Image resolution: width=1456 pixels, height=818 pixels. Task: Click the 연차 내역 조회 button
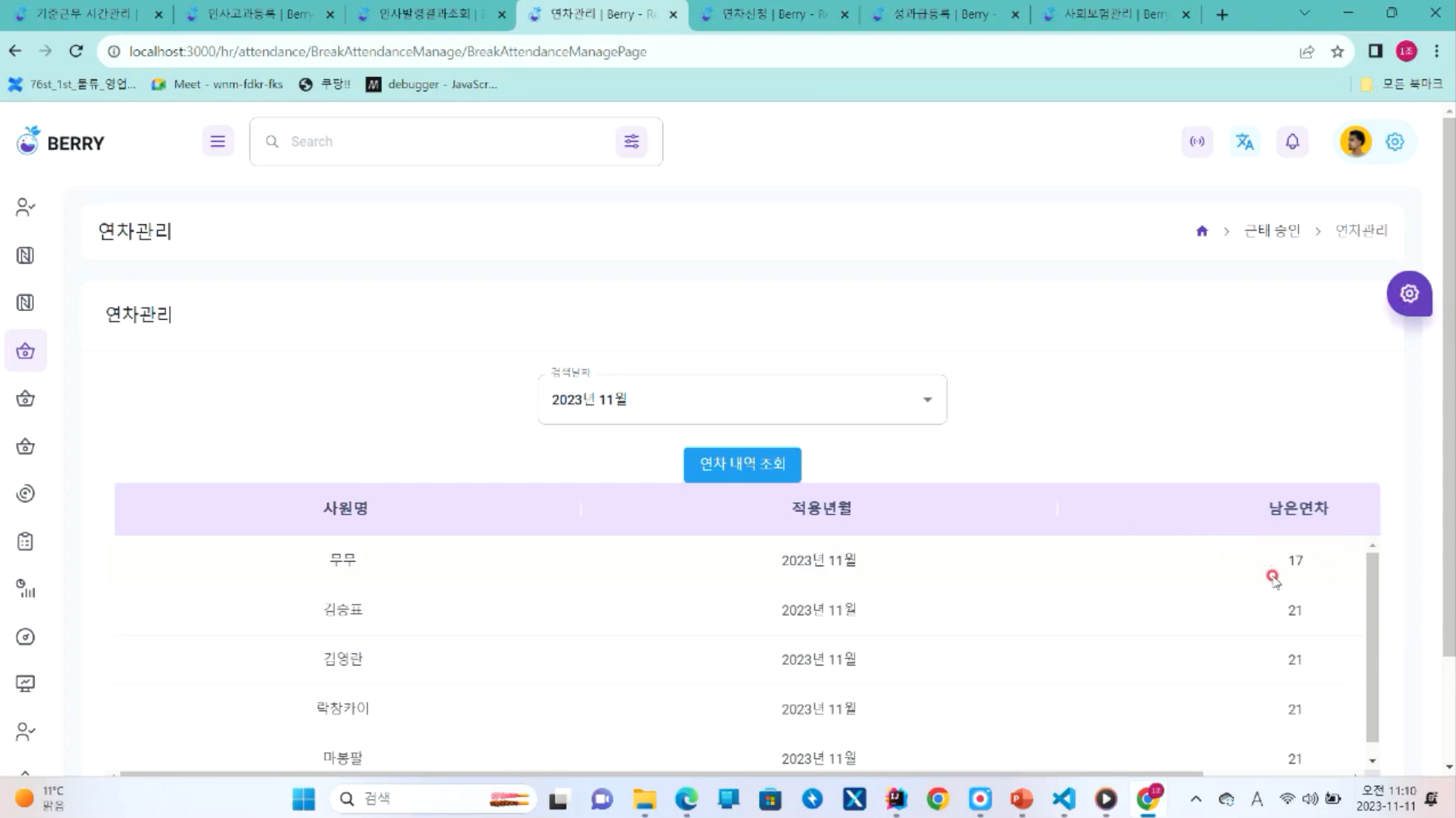click(742, 464)
